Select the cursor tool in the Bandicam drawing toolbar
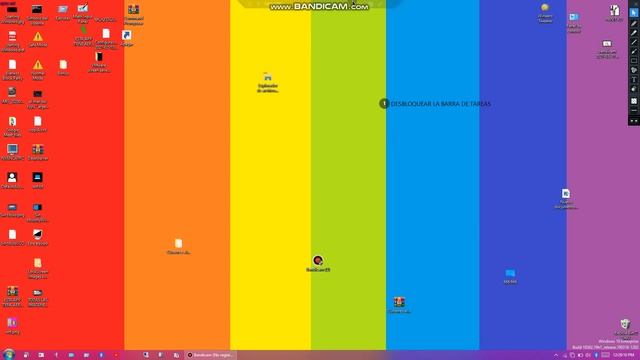Screen dimensions: 640x360 click(x=633, y=13)
